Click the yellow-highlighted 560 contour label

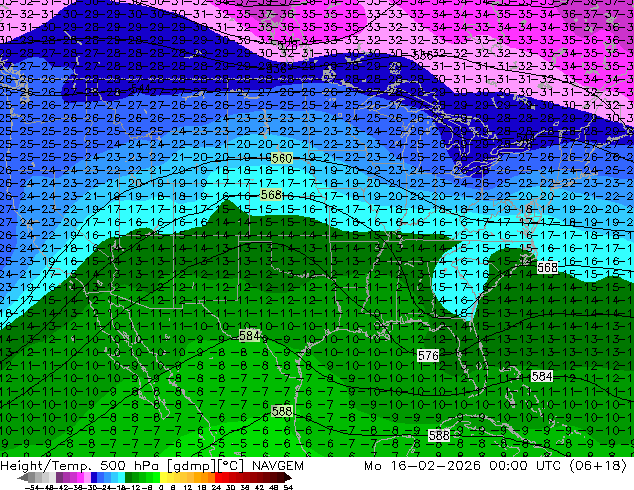pos(281,158)
